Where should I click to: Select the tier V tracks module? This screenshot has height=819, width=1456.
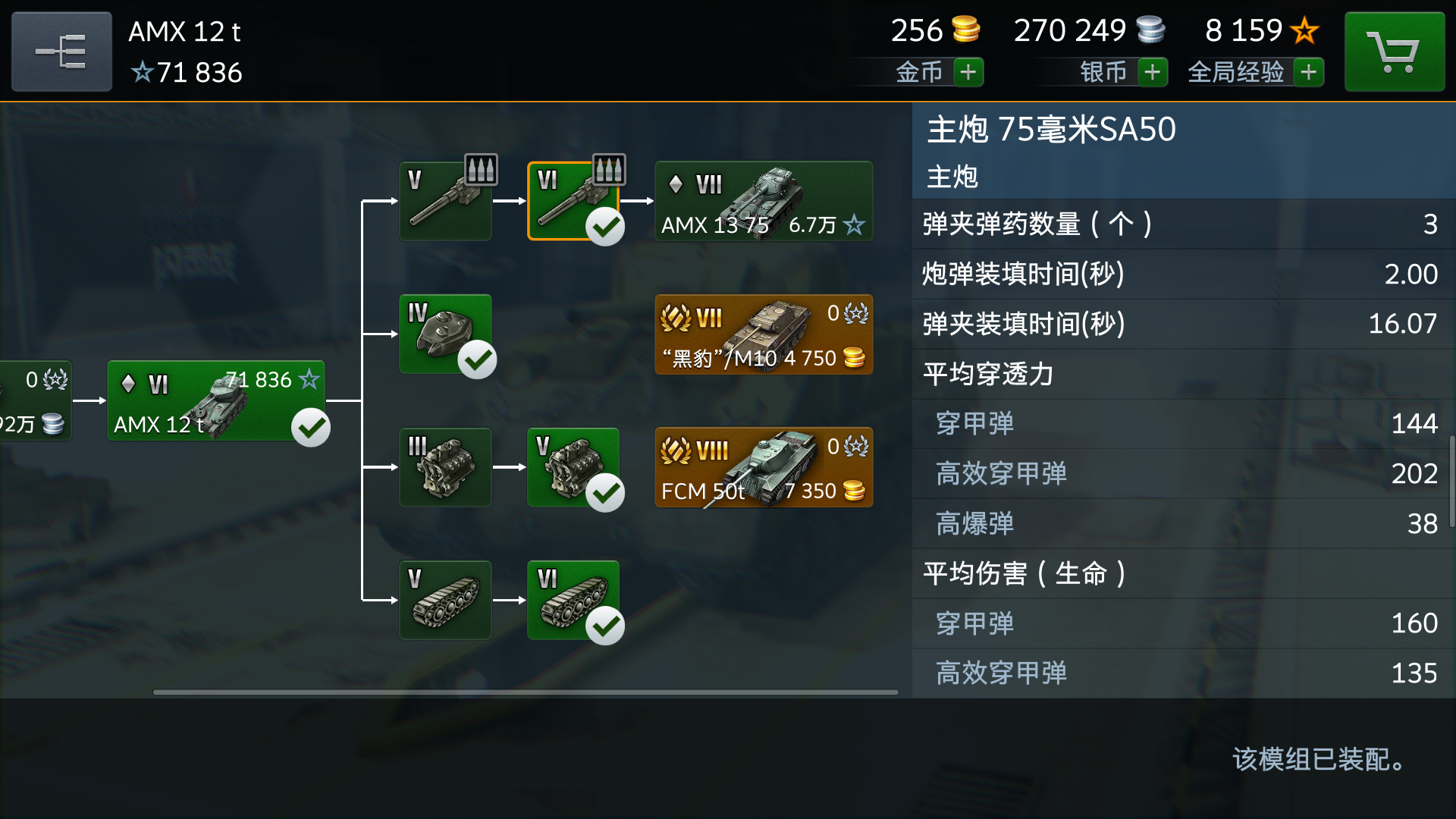(446, 600)
